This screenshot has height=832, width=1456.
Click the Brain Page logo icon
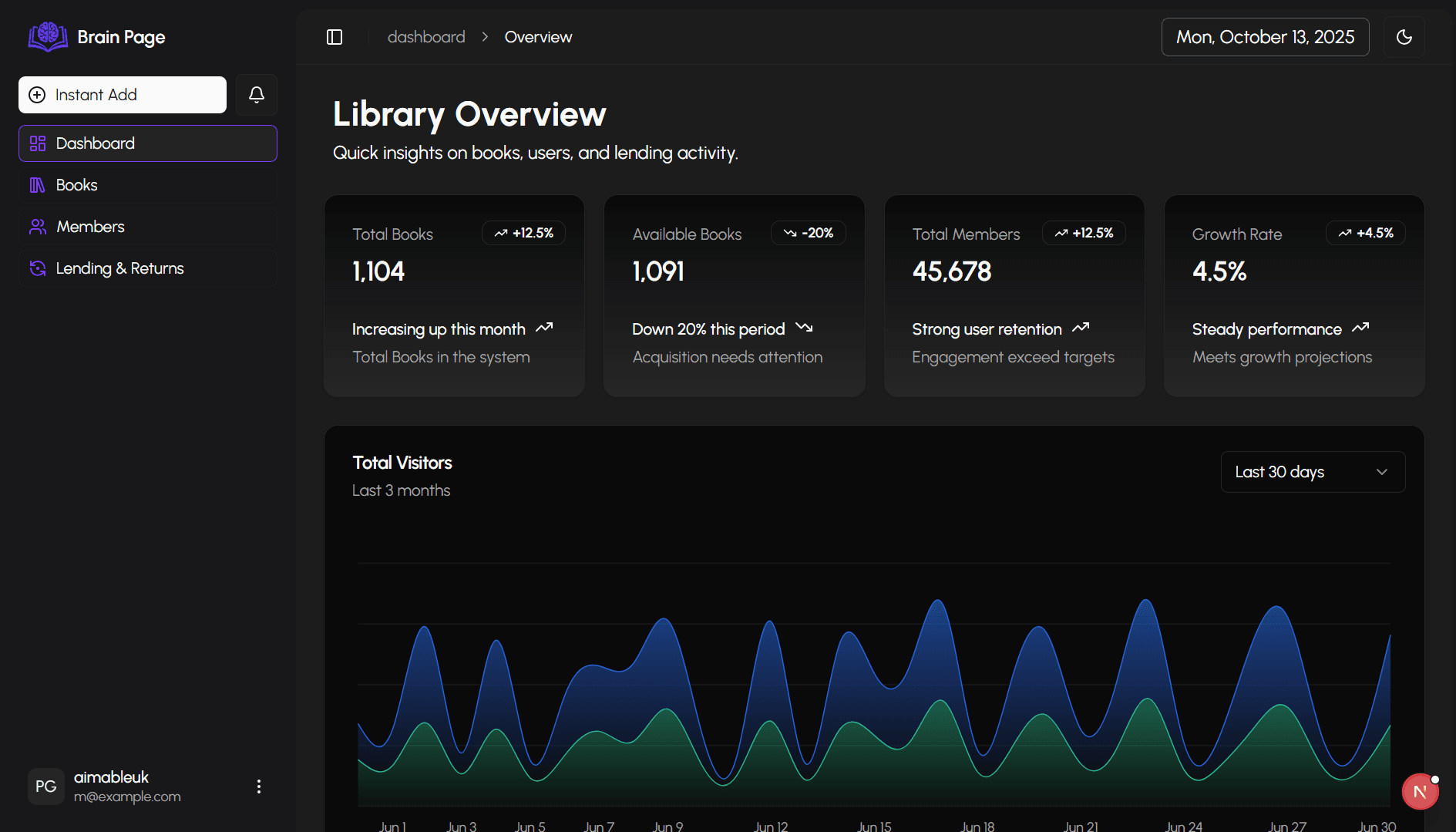click(x=48, y=36)
